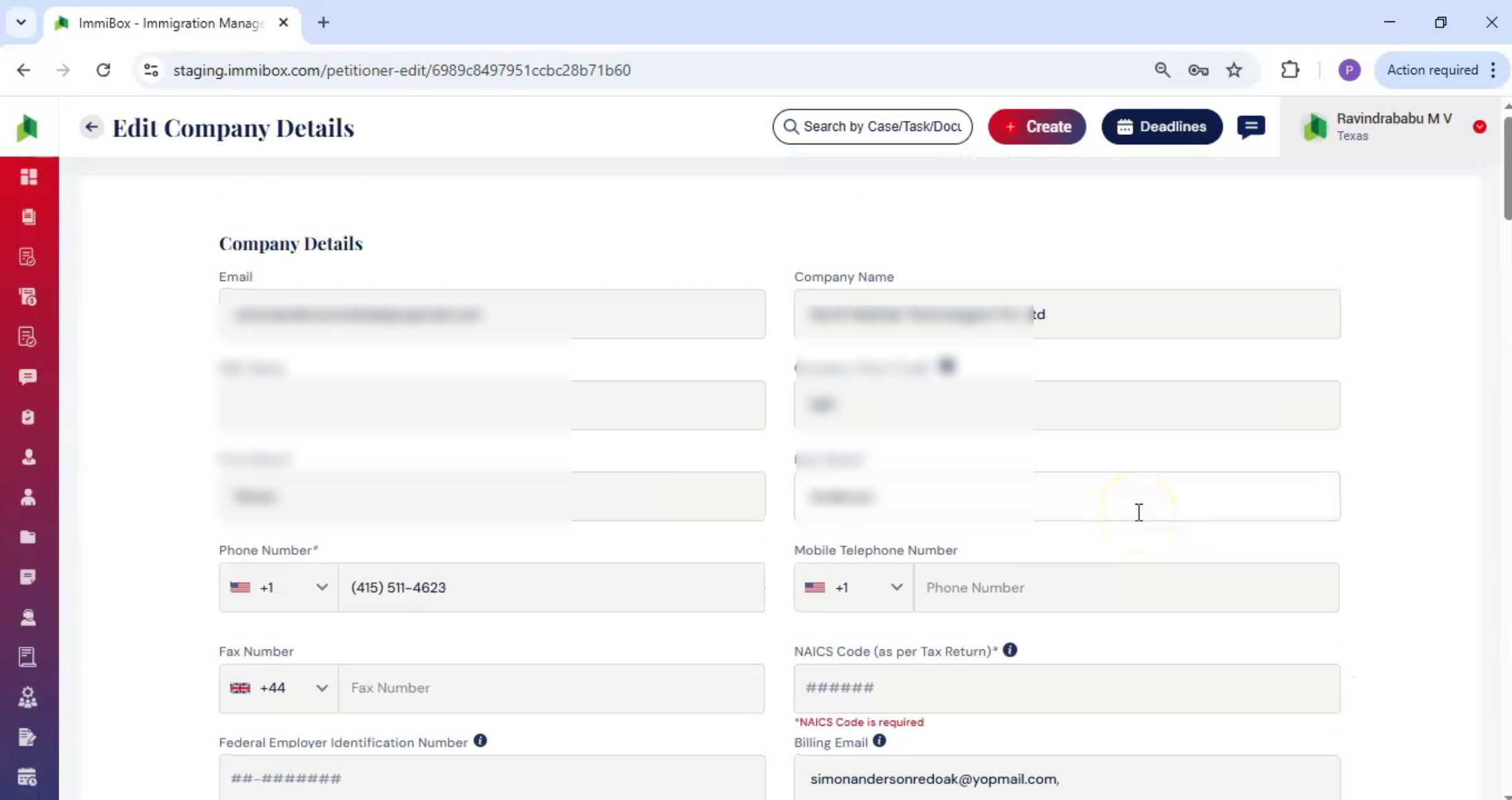Click the red status indicator beside Ravindrababu M V

[x=1480, y=127]
